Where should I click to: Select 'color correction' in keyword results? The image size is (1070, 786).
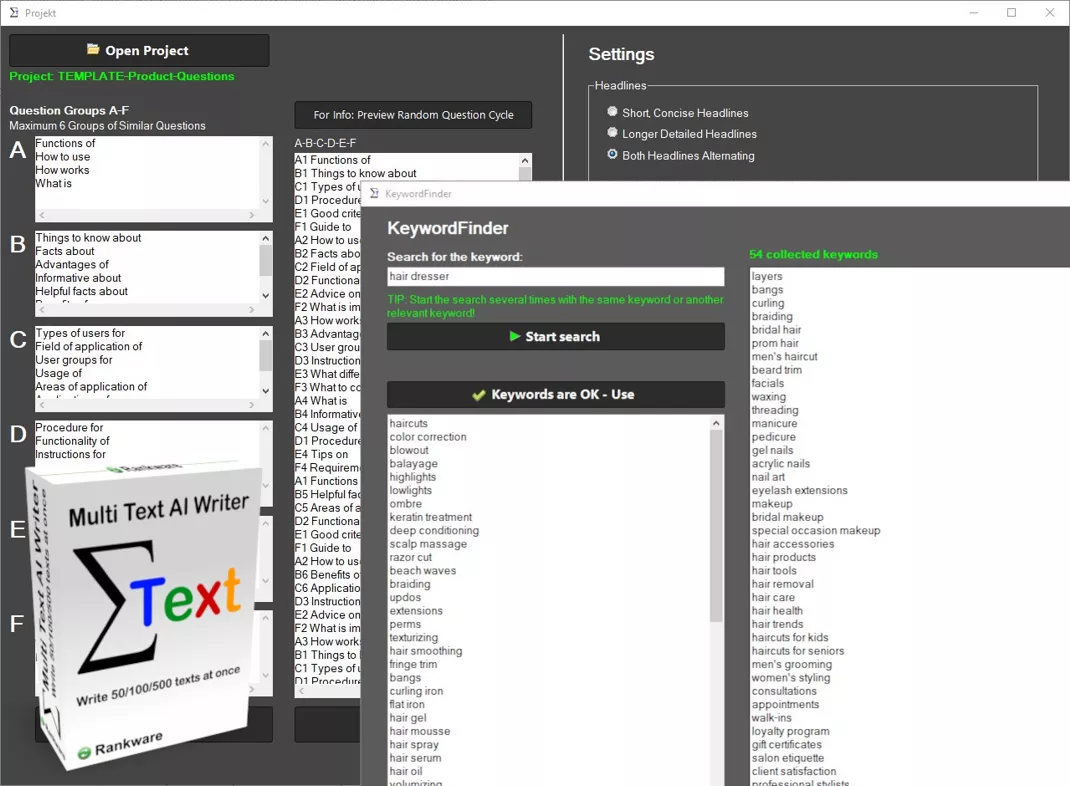pos(428,437)
